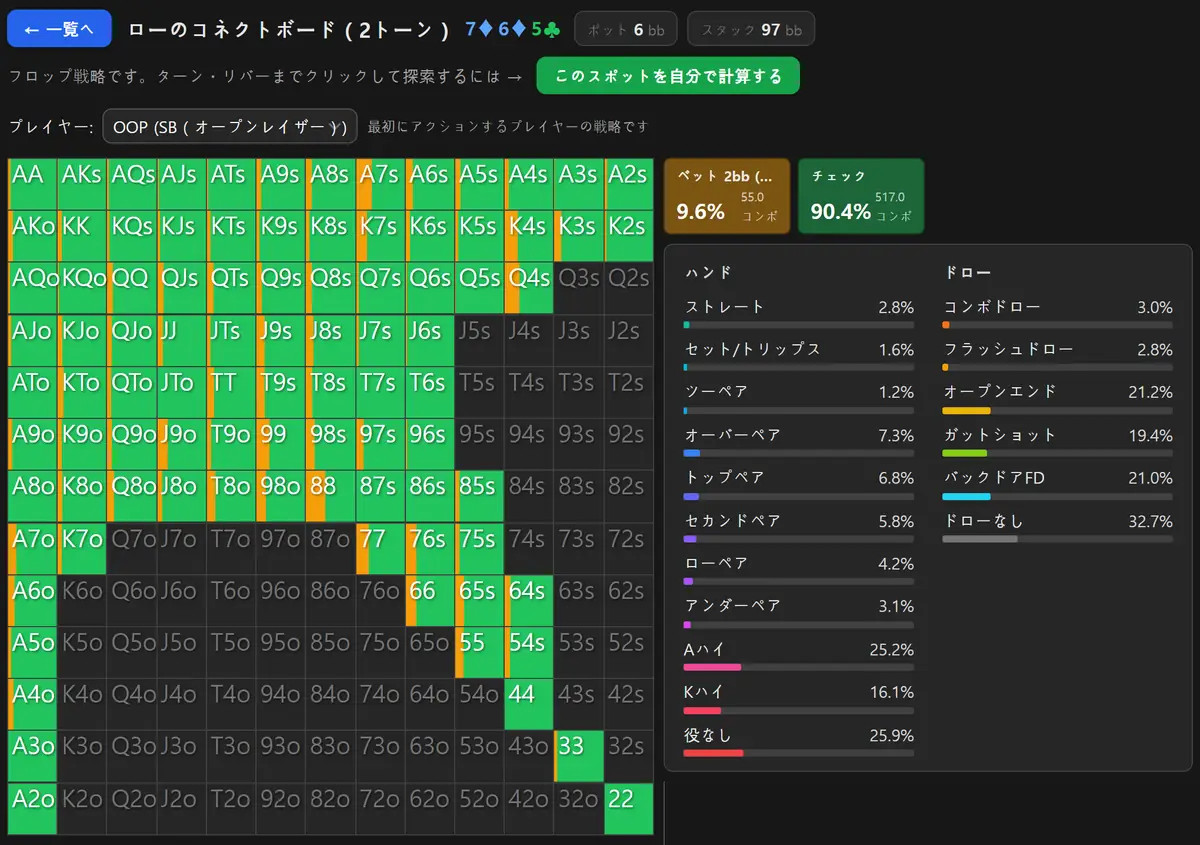The image size is (1200, 845).
Task: Select the Q8o hand cell
Action: [132, 497]
